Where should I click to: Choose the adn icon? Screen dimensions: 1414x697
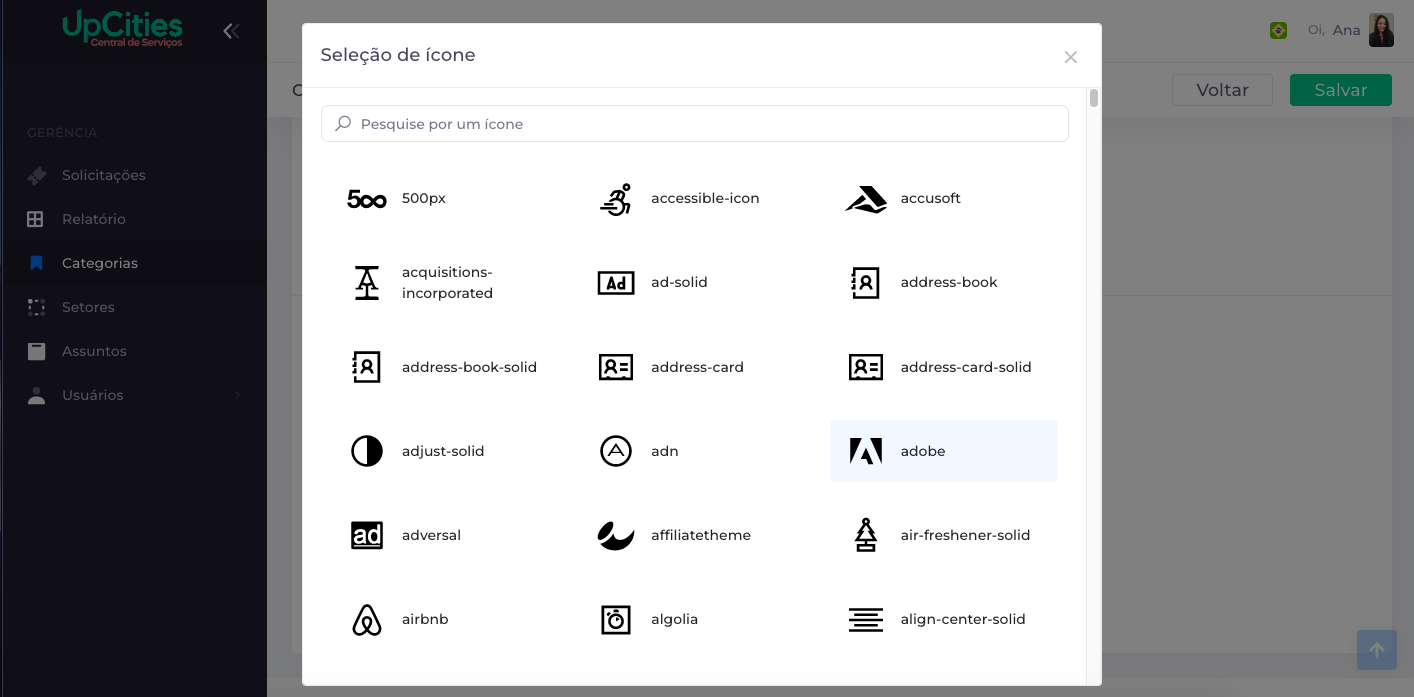click(616, 451)
